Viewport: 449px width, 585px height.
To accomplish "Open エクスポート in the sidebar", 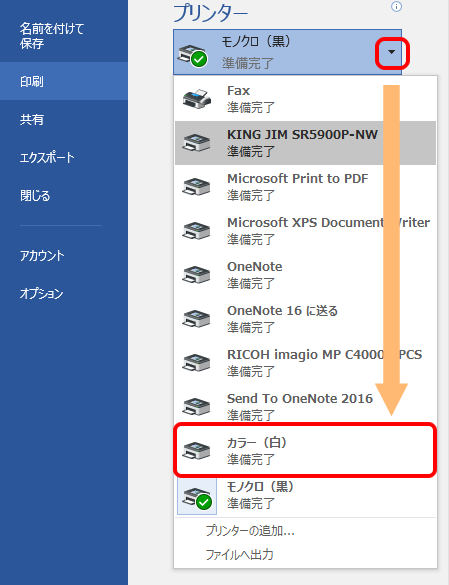I will coord(64,157).
